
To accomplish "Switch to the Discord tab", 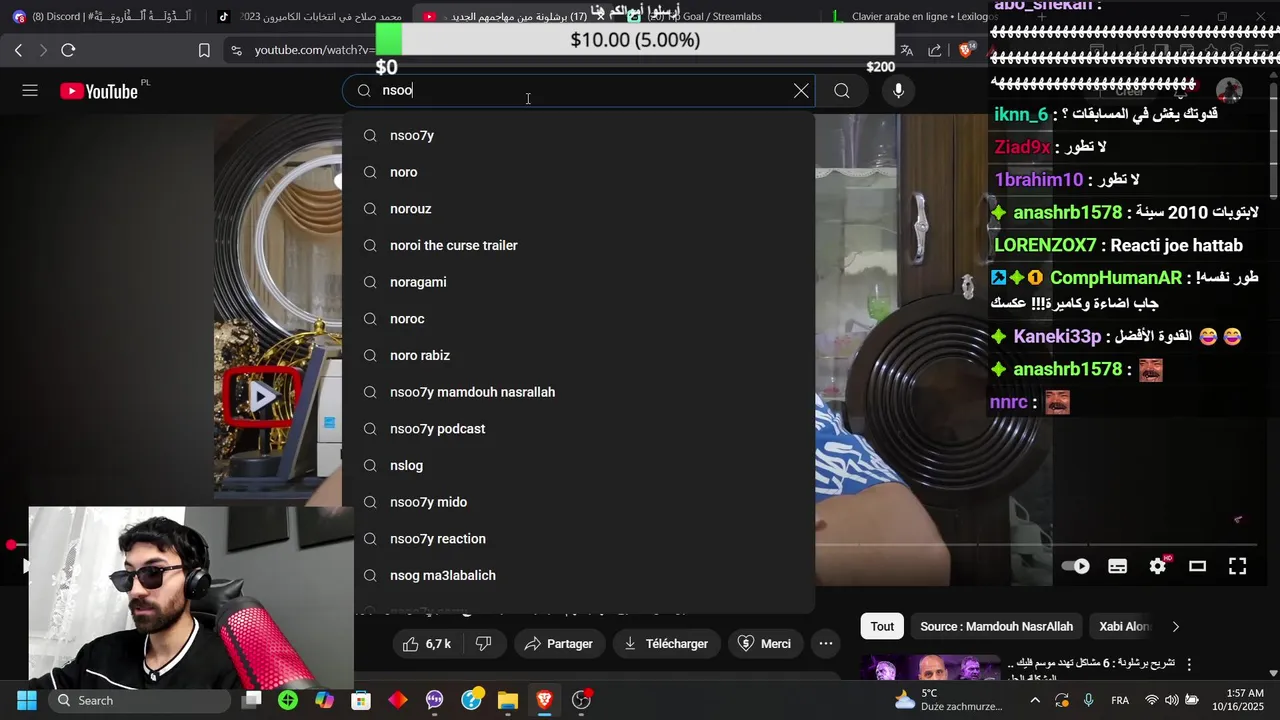I will (103, 16).
